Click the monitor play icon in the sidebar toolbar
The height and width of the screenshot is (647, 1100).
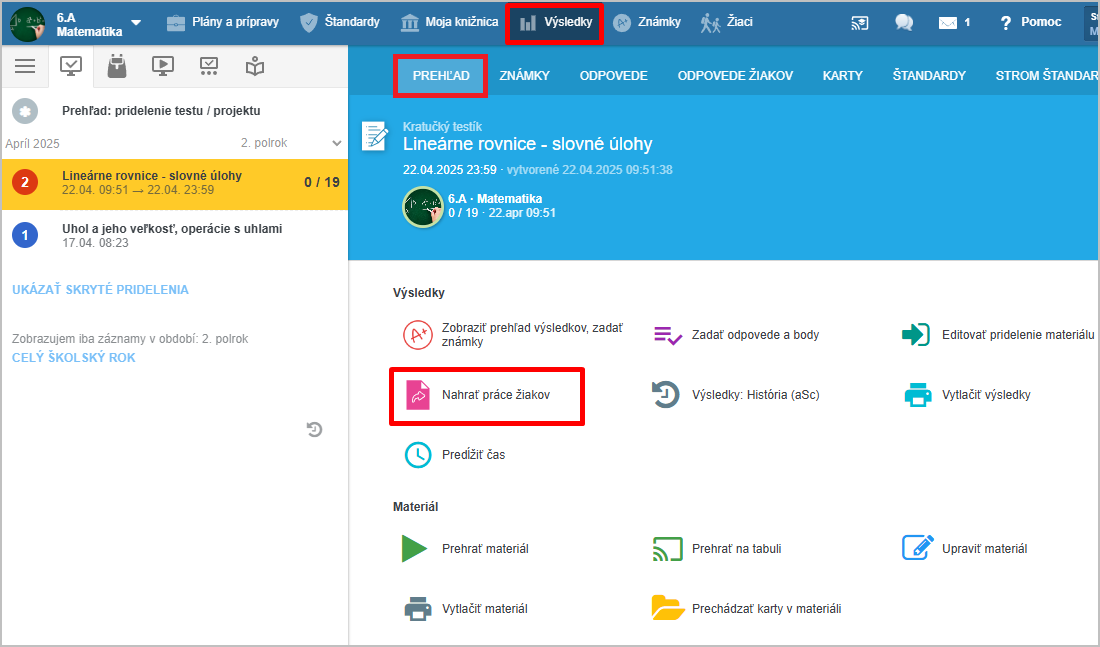(163, 66)
